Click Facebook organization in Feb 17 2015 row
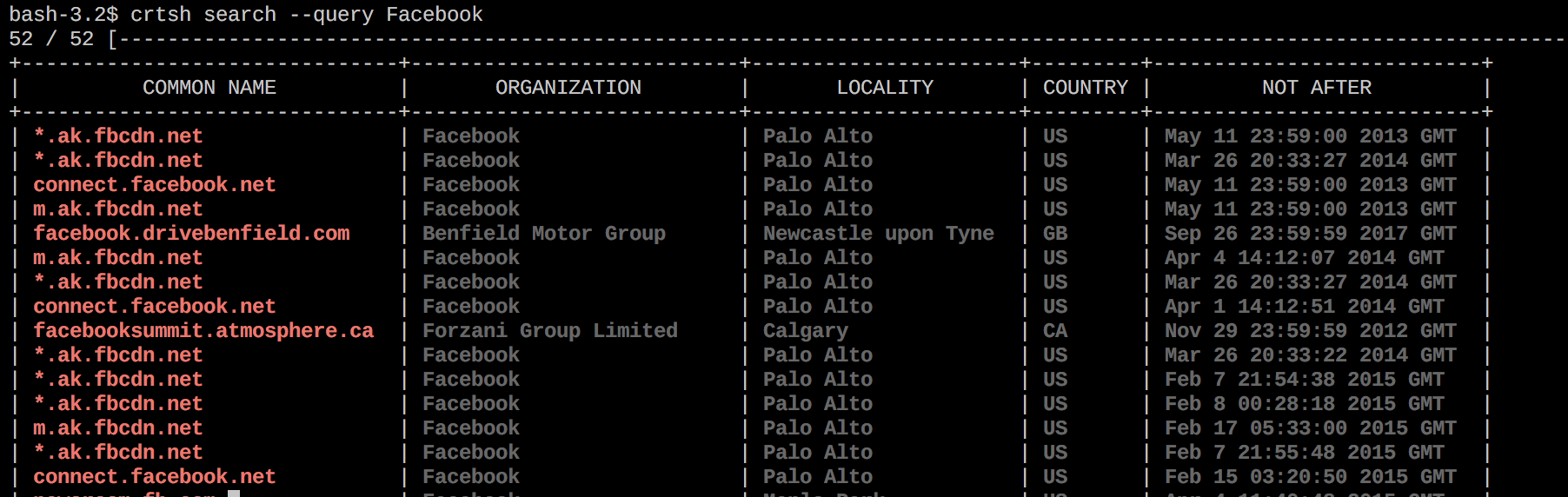This screenshot has height=497, width=1568. (x=471, y=428)
